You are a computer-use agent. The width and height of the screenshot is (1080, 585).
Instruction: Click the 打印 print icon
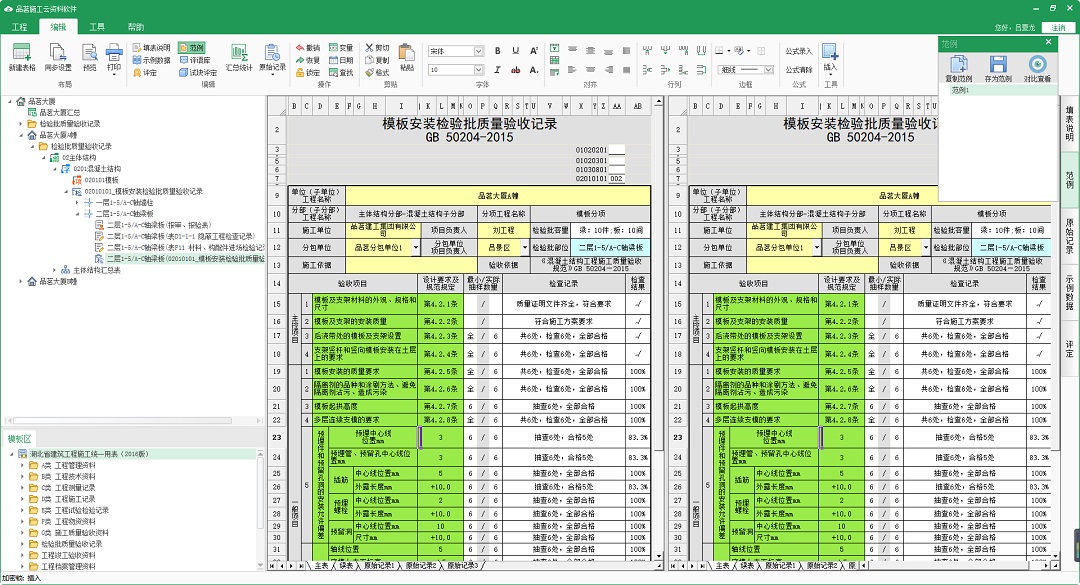pyautogui.click(x=113, y=55)
